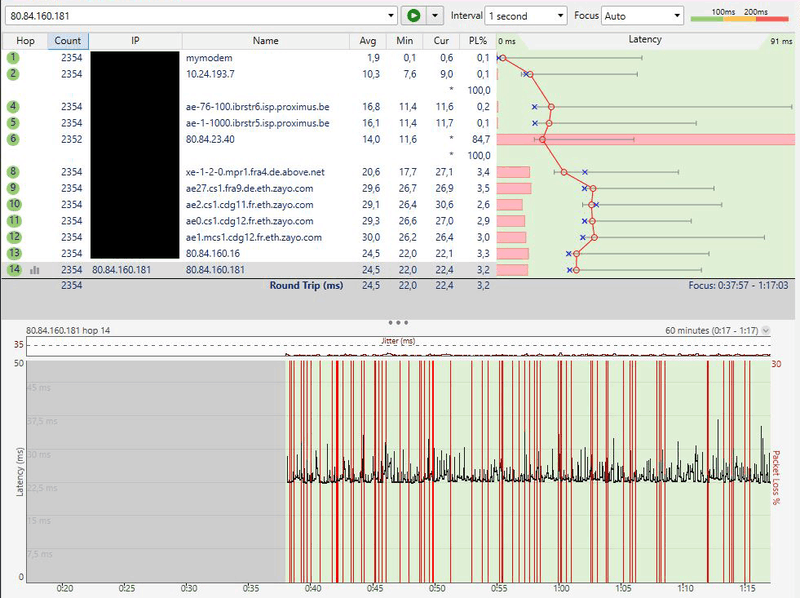
Task: Toggle timeline graph icon on hop 14
Action: click(34, 270)
